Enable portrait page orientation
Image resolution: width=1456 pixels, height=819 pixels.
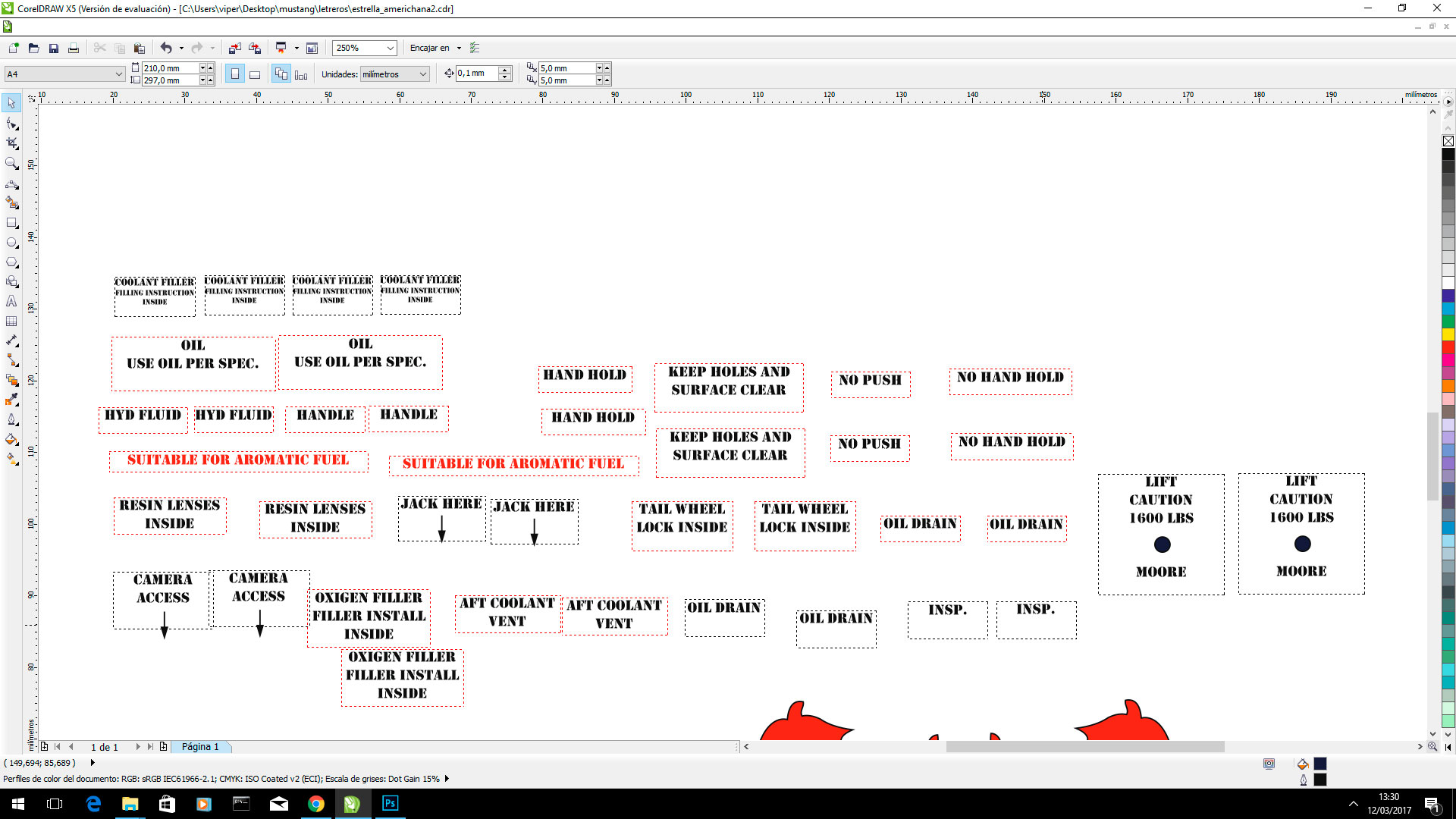(235, 74)
